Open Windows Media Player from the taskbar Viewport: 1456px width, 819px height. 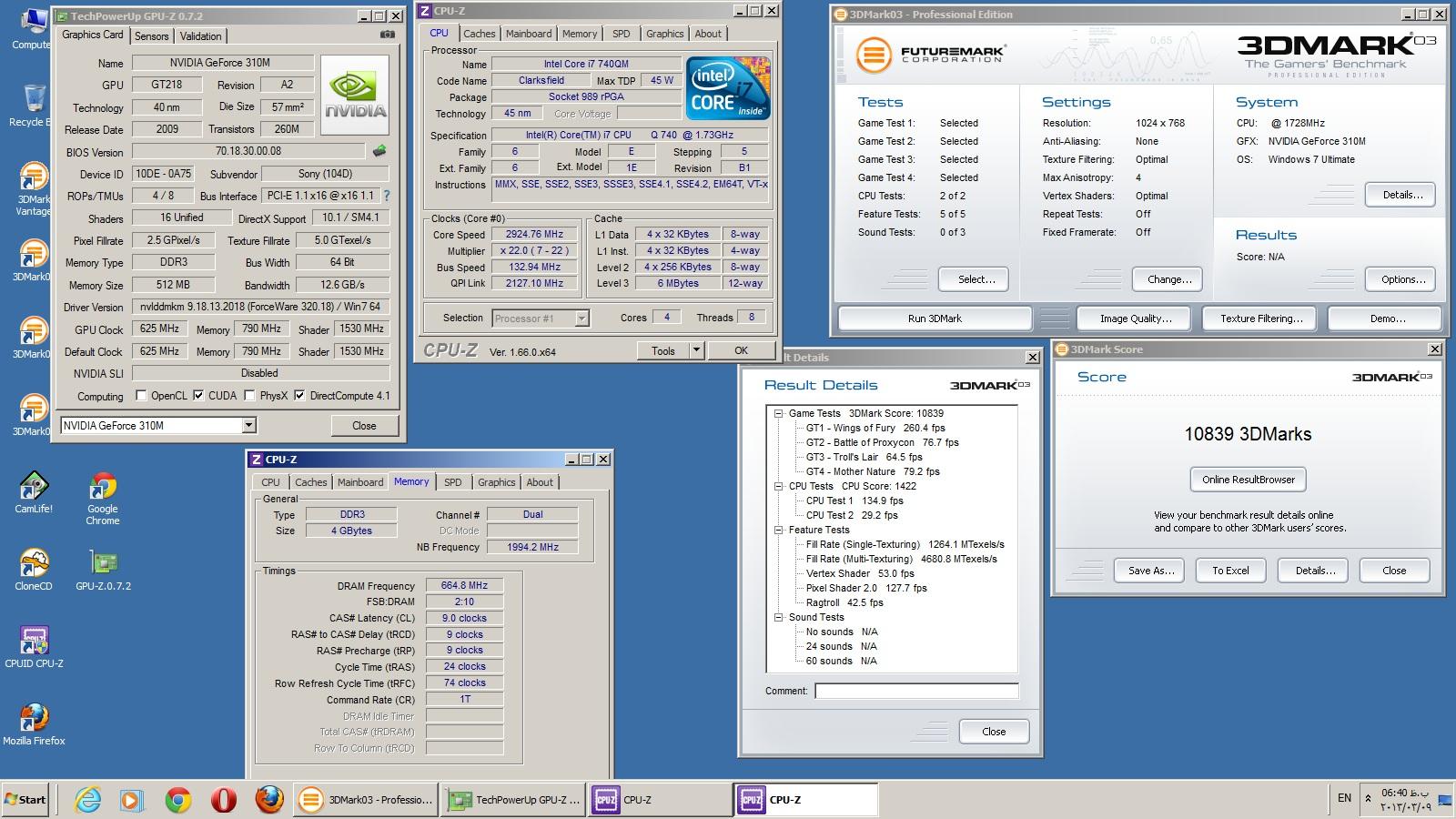(132, 800)
